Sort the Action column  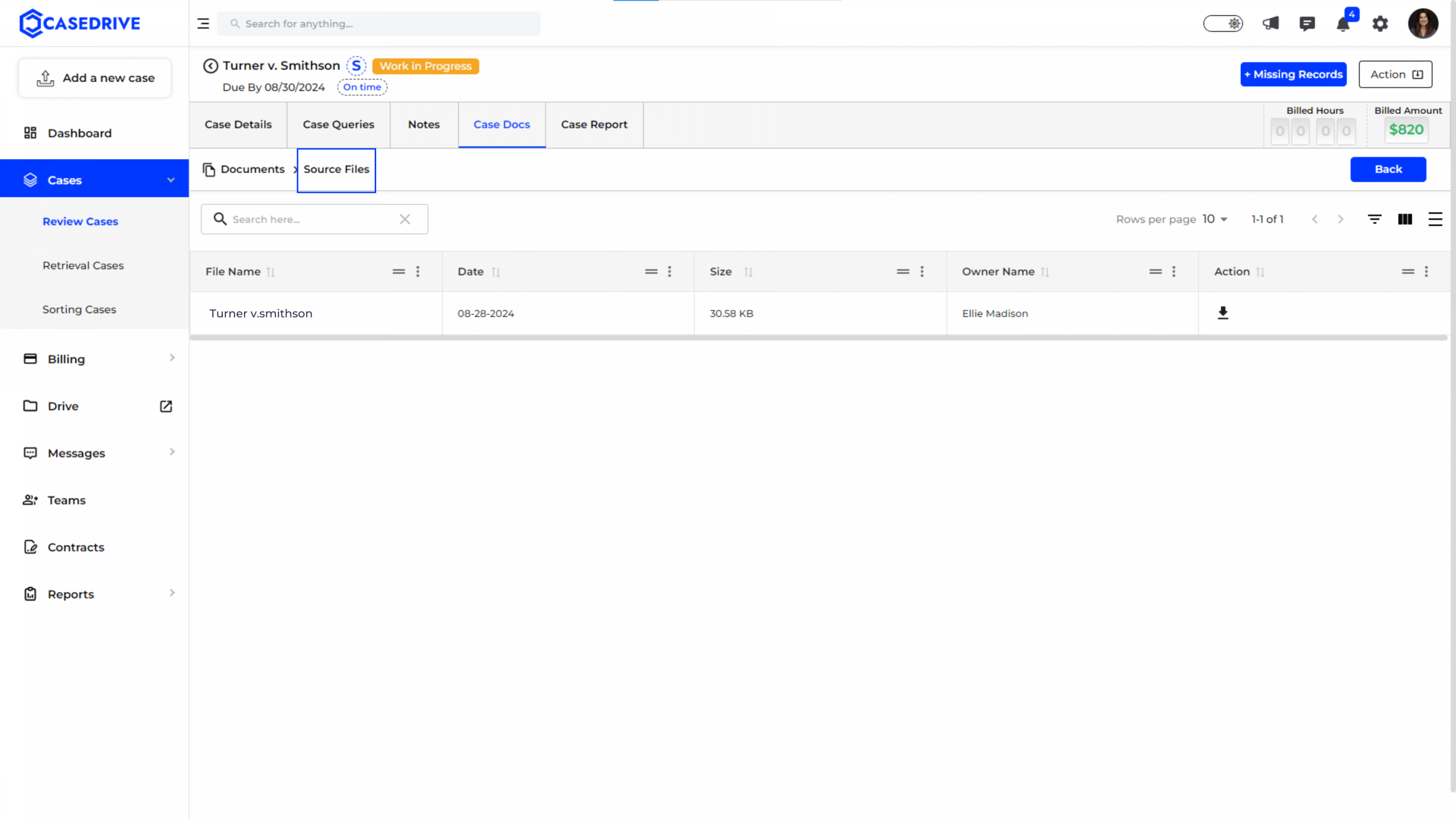point(1260,272)
